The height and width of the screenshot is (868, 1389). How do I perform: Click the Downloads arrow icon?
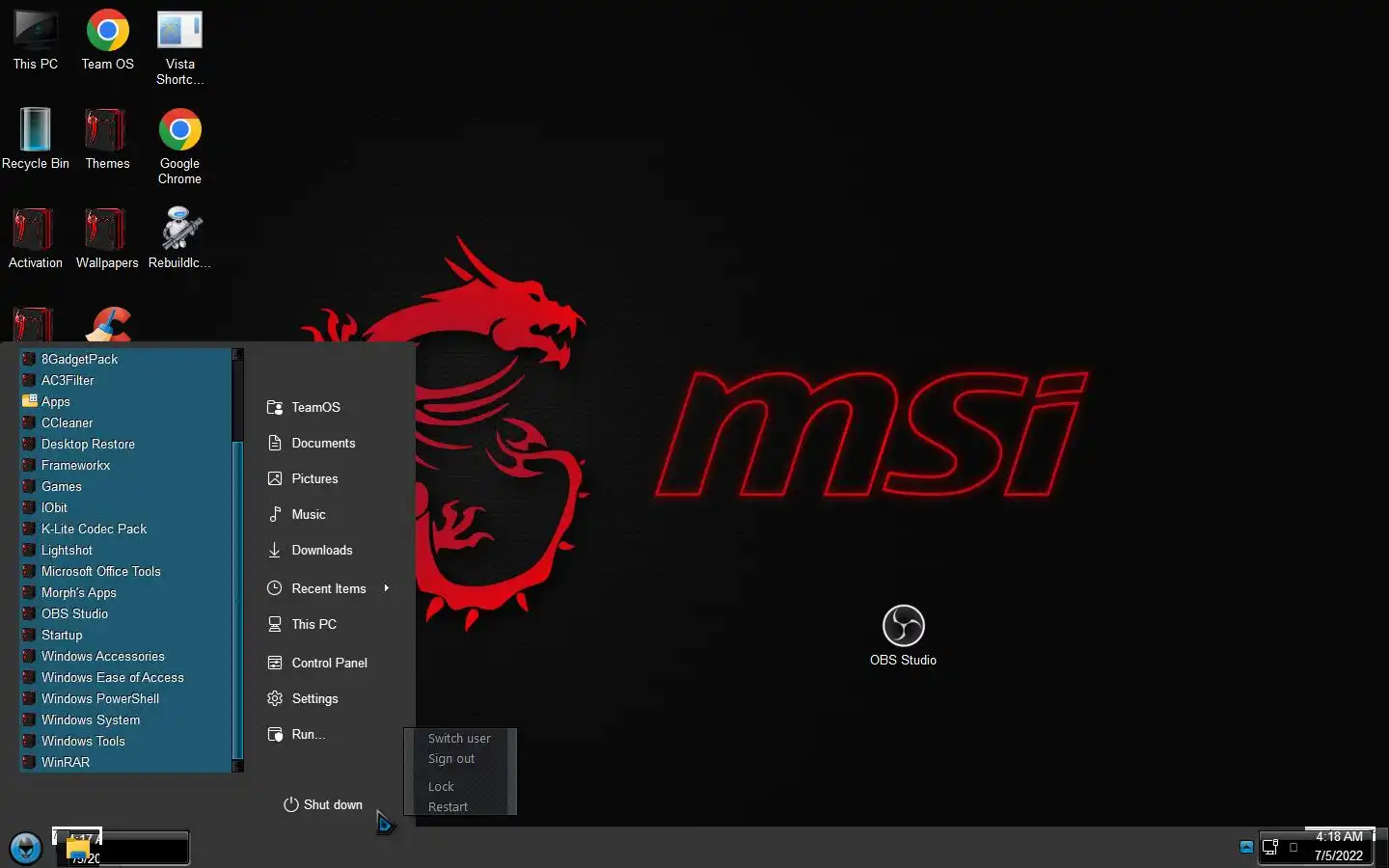(x=275, y=550)
